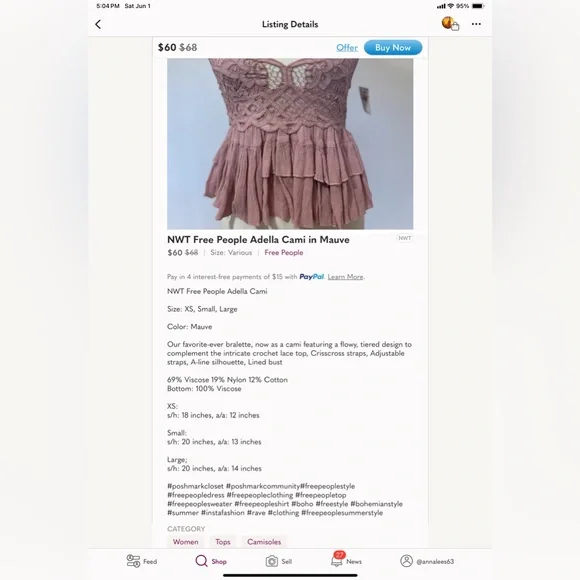Tap the Sell camera icon
Viewport: 580px width, 580px height.
click(x=272, y=561)
